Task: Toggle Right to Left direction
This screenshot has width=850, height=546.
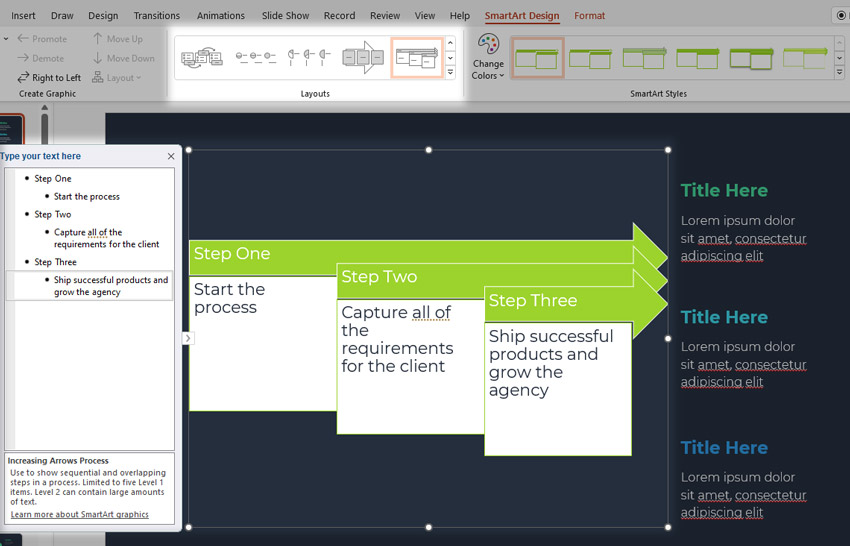Action: point(49,78)
